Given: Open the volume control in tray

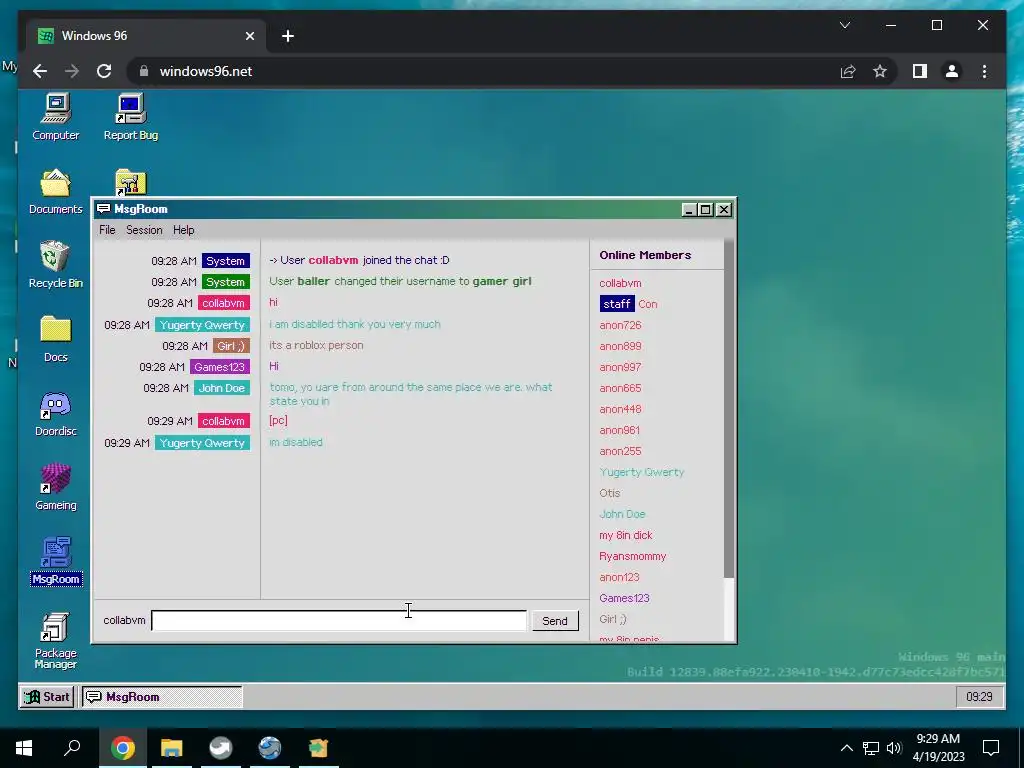Looking at the screenshot, I should point(894,748).
